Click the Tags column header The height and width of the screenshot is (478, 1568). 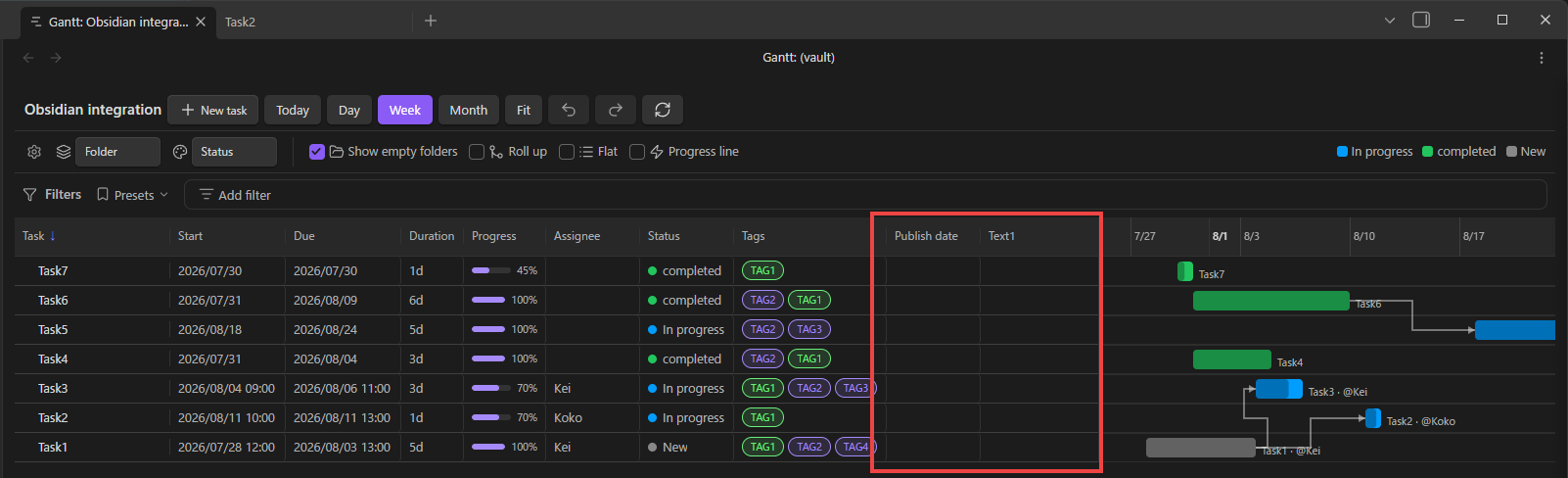coord(754,236)
